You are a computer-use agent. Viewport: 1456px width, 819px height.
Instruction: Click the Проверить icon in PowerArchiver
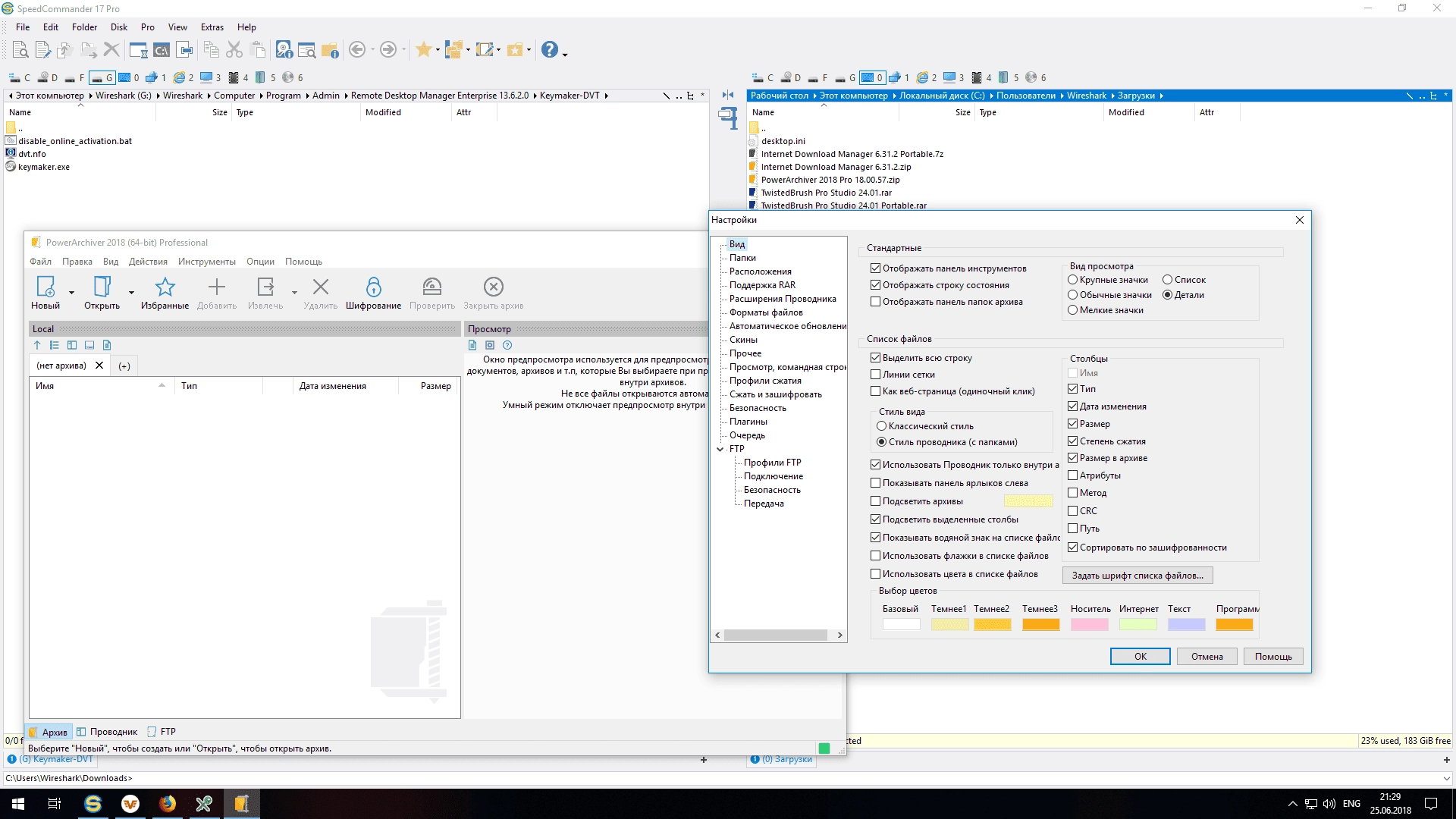coord(432,287)
